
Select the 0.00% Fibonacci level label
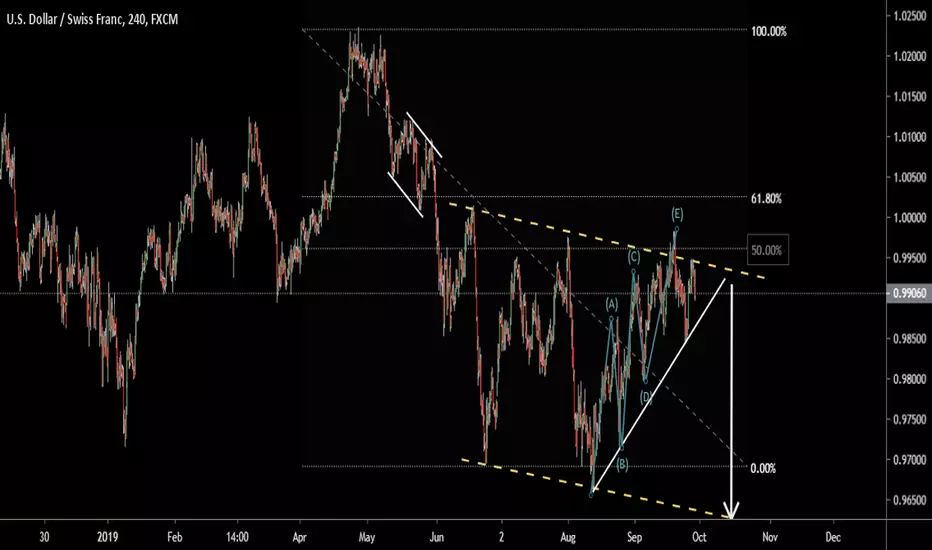point(763,469)
